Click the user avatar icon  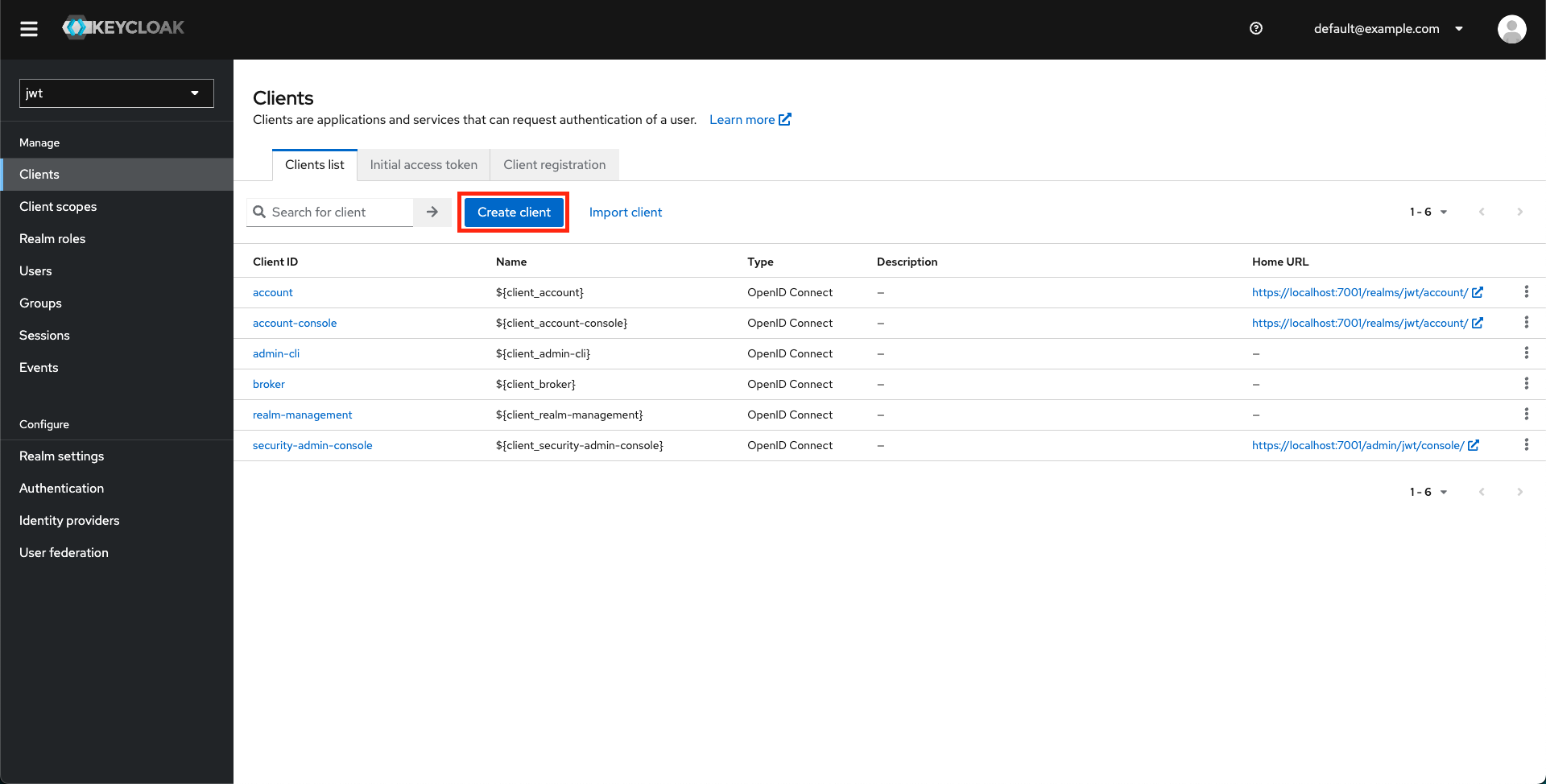point(1512,29)
